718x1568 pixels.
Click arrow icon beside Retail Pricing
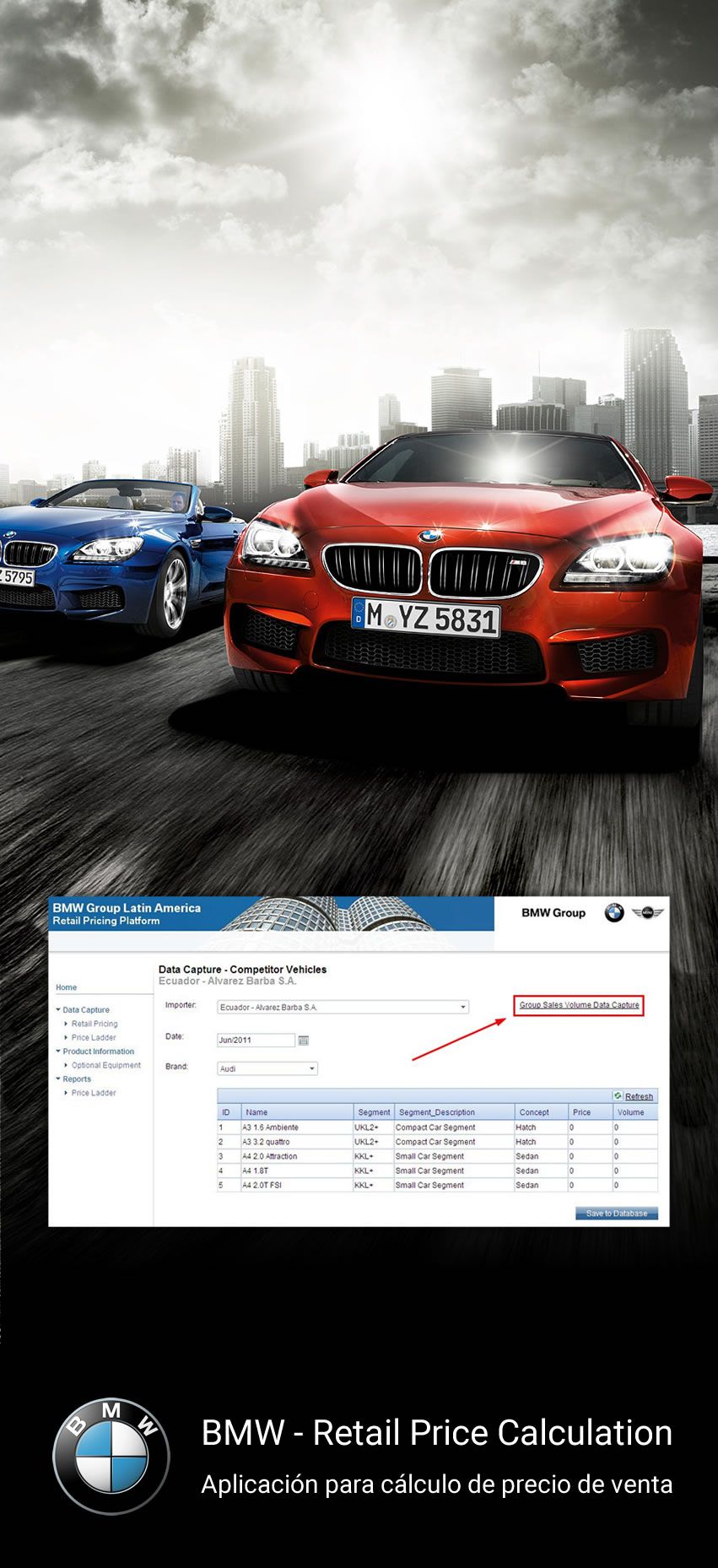[66, 1024]
